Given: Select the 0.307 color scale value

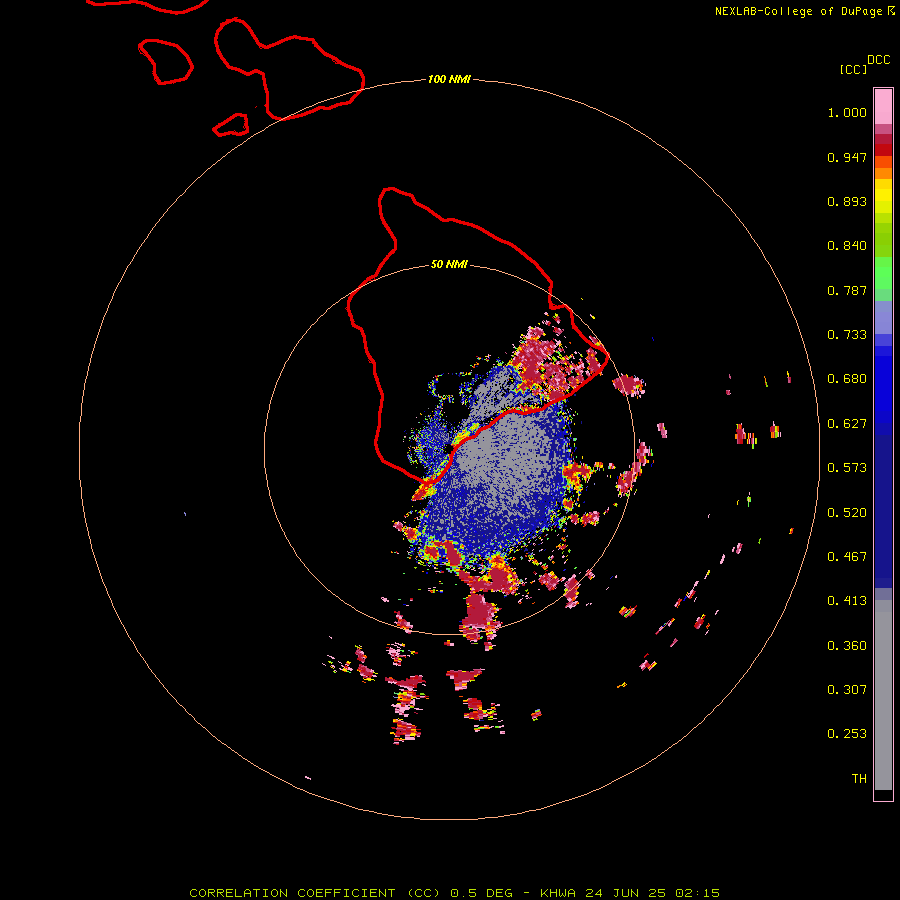Looking at the screenshot, I should tap(847, 690).
